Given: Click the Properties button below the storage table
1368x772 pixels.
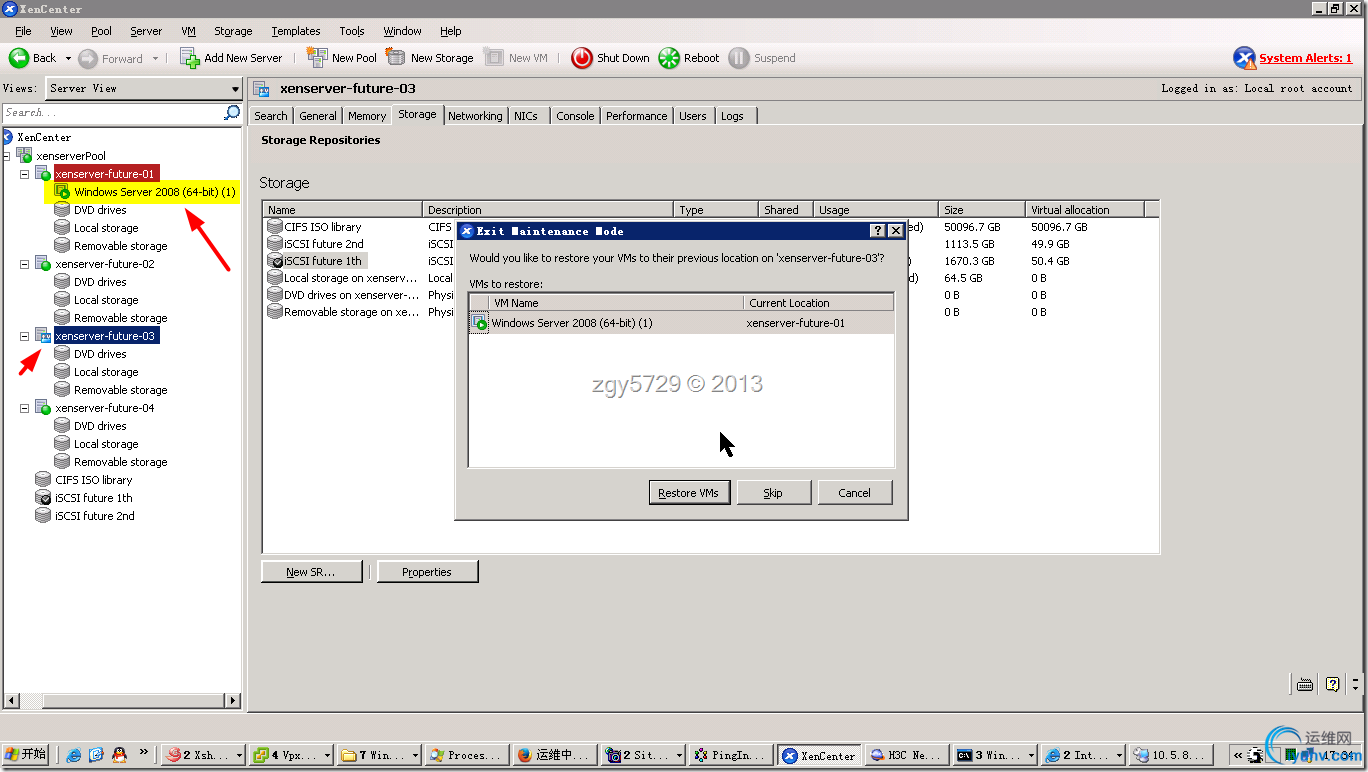Looking at the screenshot, I should click(427, 572).
